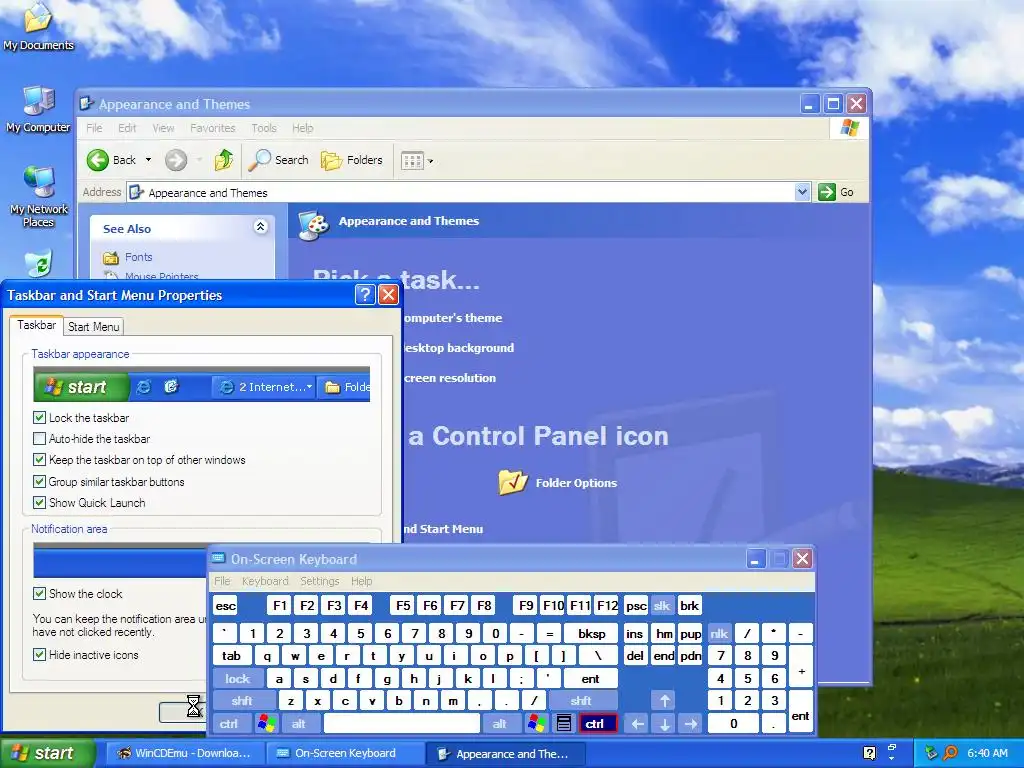The image size is (1024, 768).
Task: Click the application menu key icon on the keyboard
Action: click(564, 724)
